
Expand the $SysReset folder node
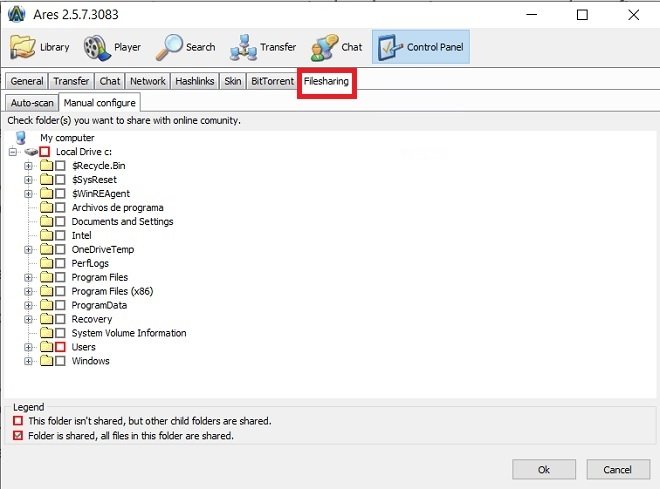pyautogui.click(x=28, y=180)
